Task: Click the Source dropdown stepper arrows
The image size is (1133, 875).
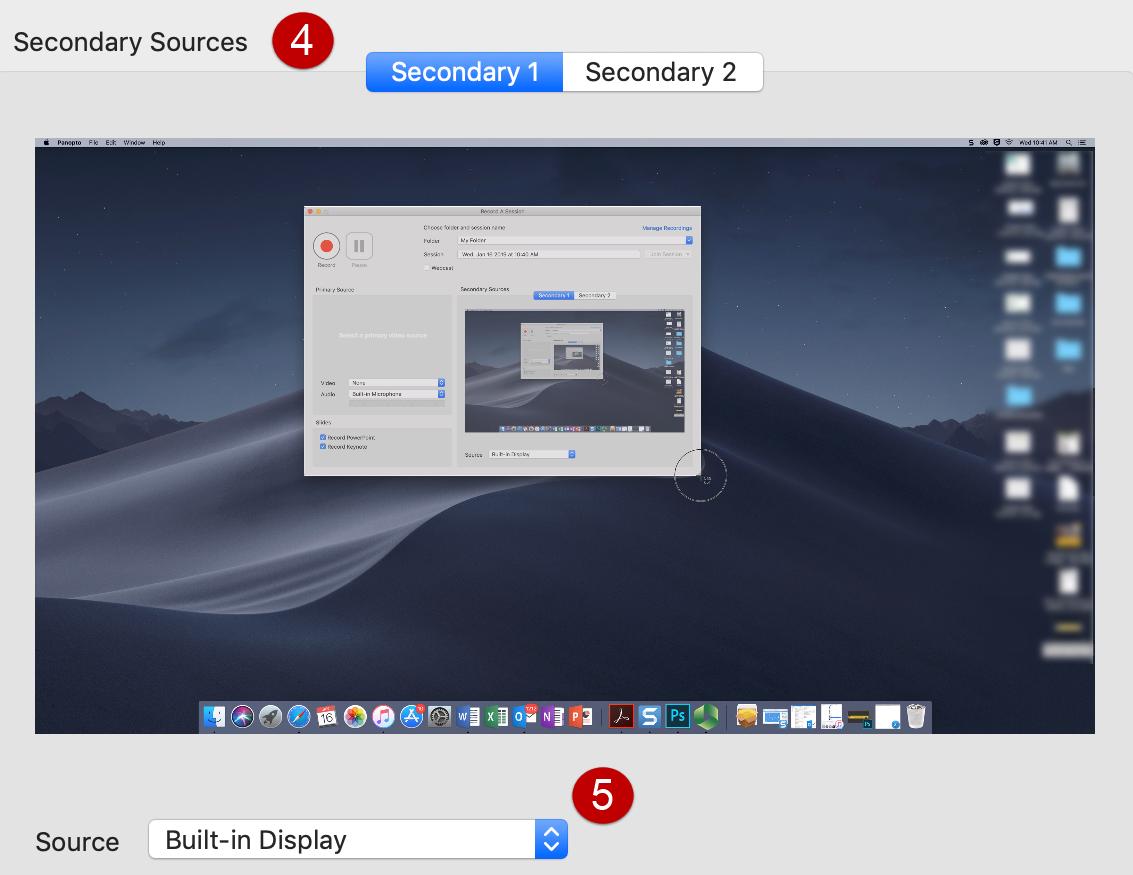Action: pos(551,840)
